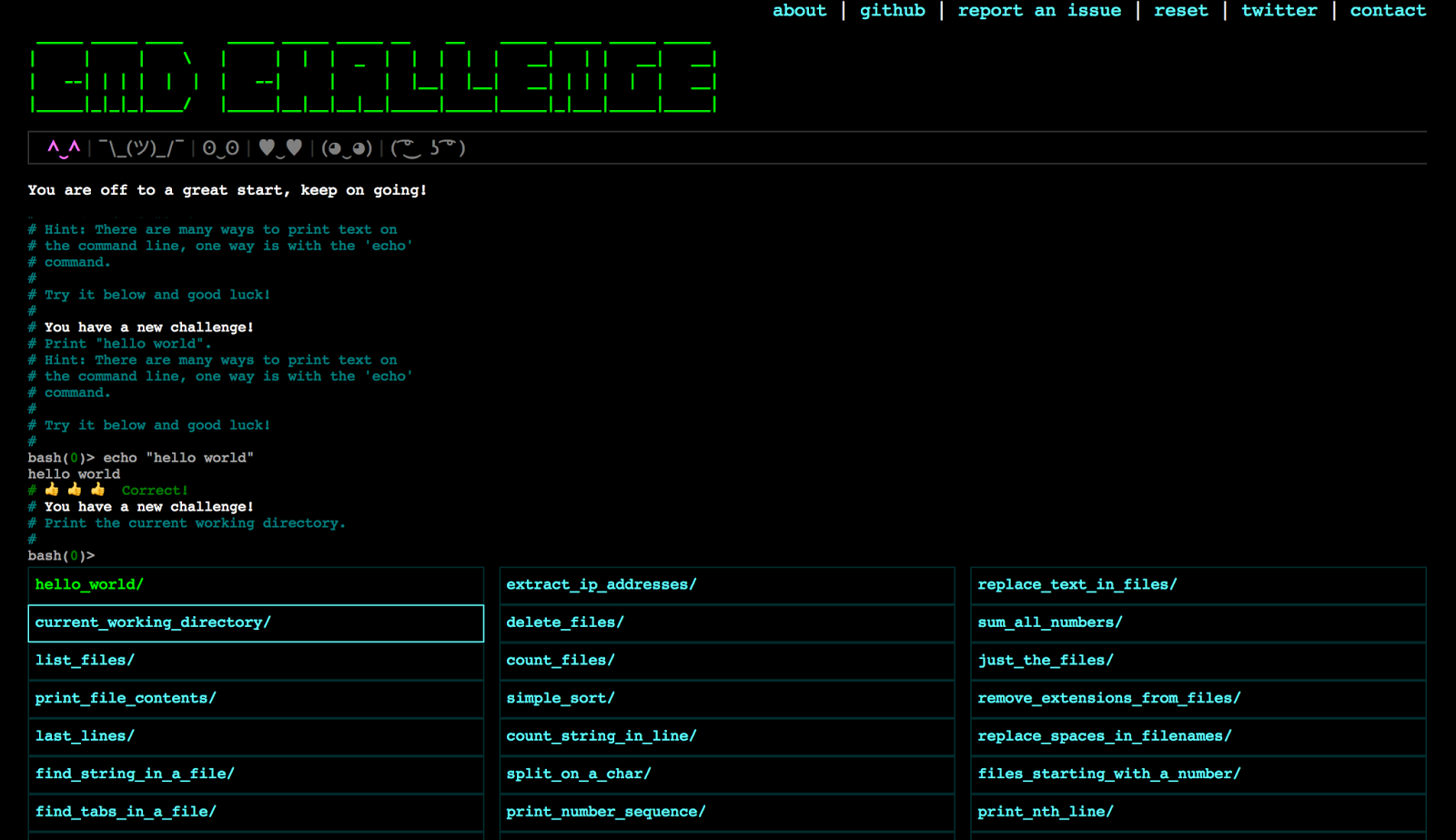Select the Lenny face emoticon
Viewport: 1456px width, 840px height.
coord(428,147)
